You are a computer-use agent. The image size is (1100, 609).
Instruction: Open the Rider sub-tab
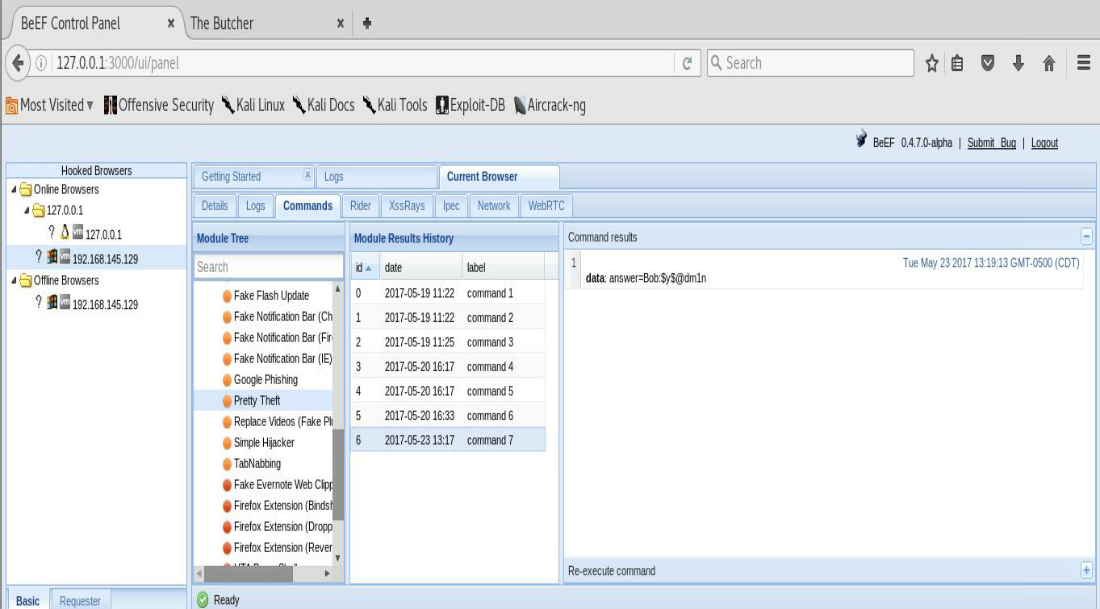point(361,206)
